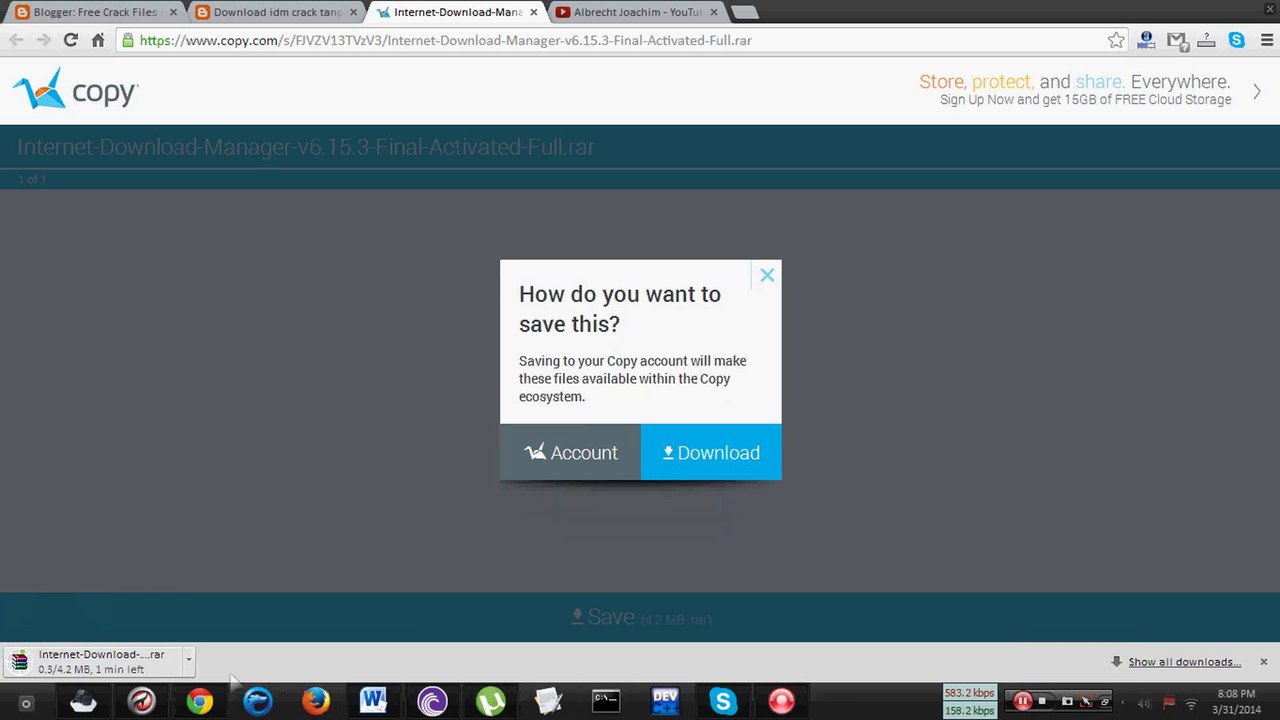Open uTorrent from the taskbar
This screenshot has width=1280, height=720.
[490, 702]
